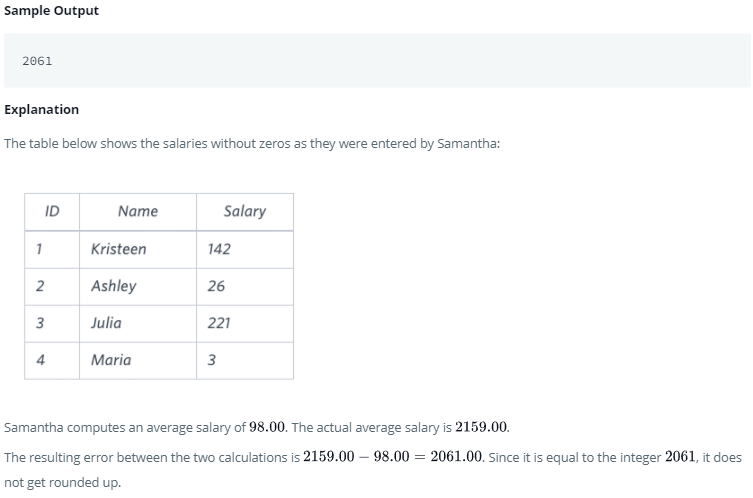Click the Explanation heading
The height and width of the screenshot is (498, 753).
pyautogui.click(x=41, y=109)
